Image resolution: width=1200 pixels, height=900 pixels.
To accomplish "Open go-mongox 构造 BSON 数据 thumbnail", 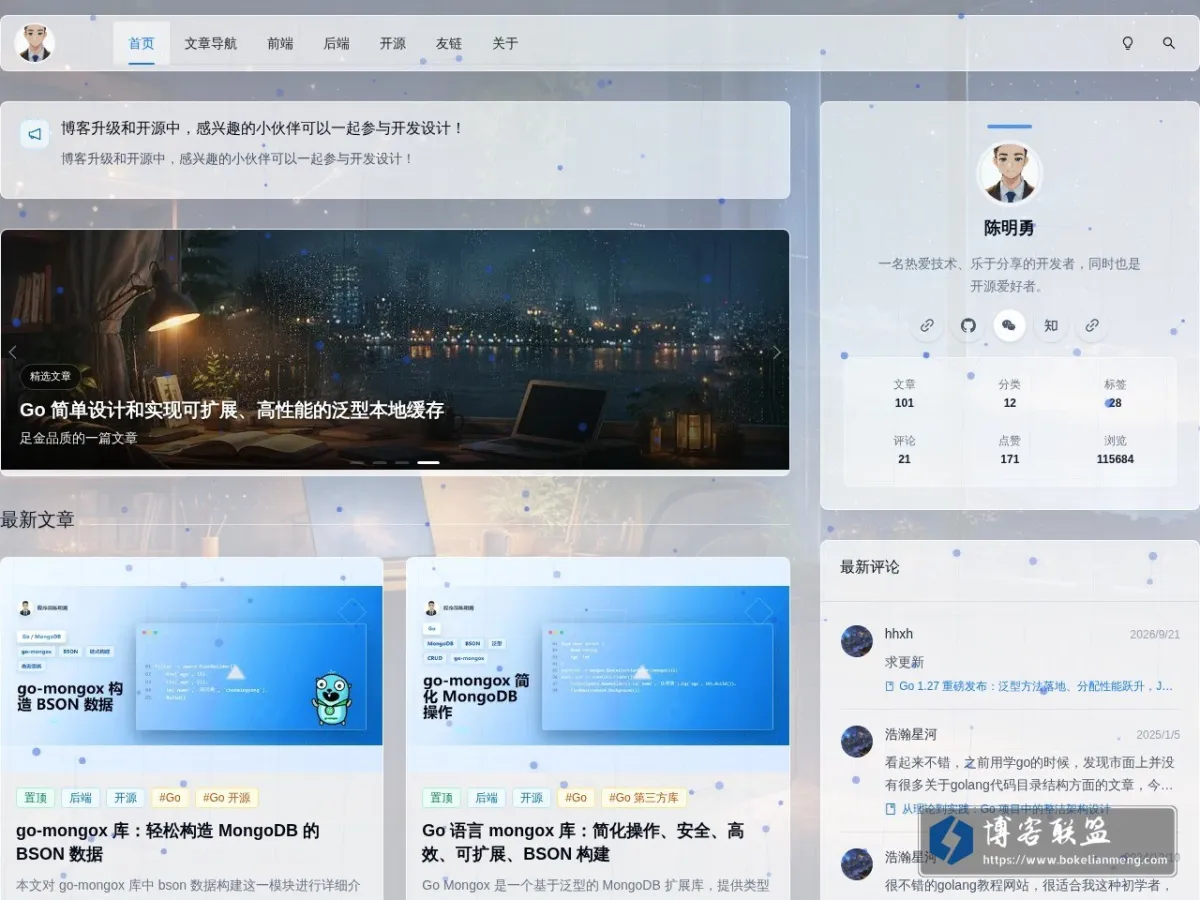I will coord(191,665).
